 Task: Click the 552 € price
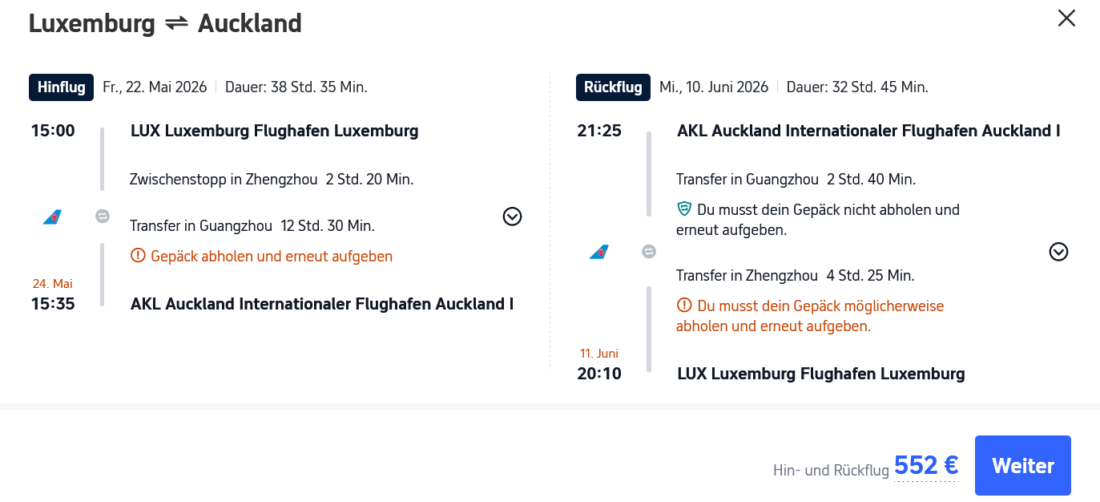pos(926,465)
